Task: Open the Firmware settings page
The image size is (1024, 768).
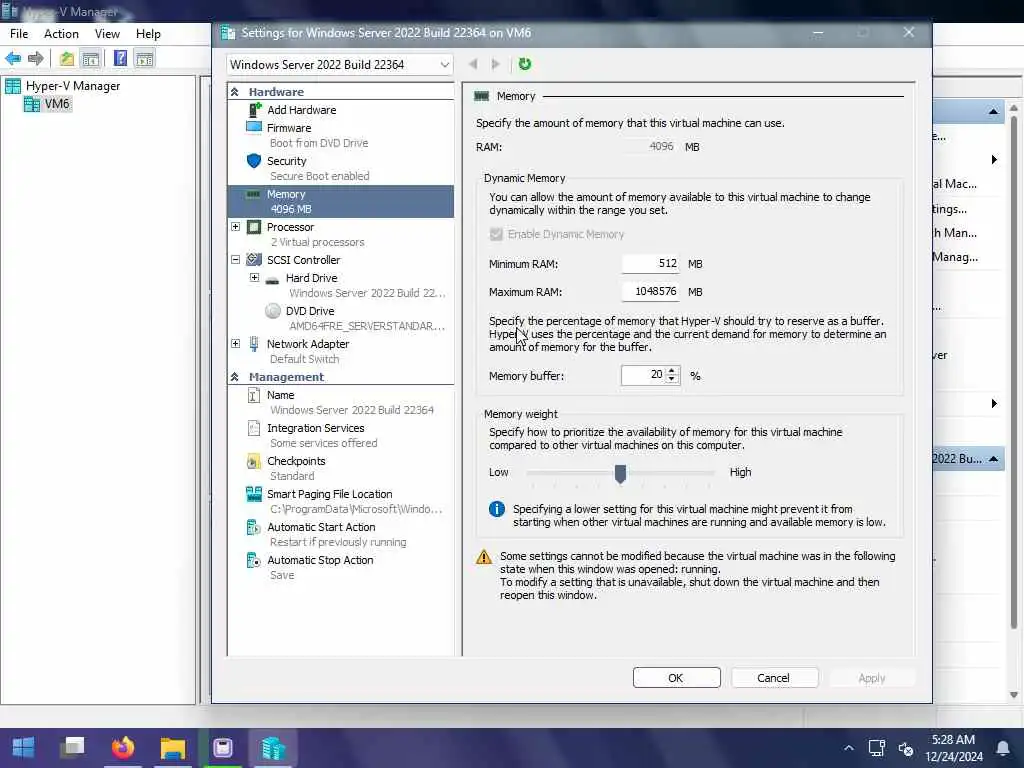Action: click(289, 128)
